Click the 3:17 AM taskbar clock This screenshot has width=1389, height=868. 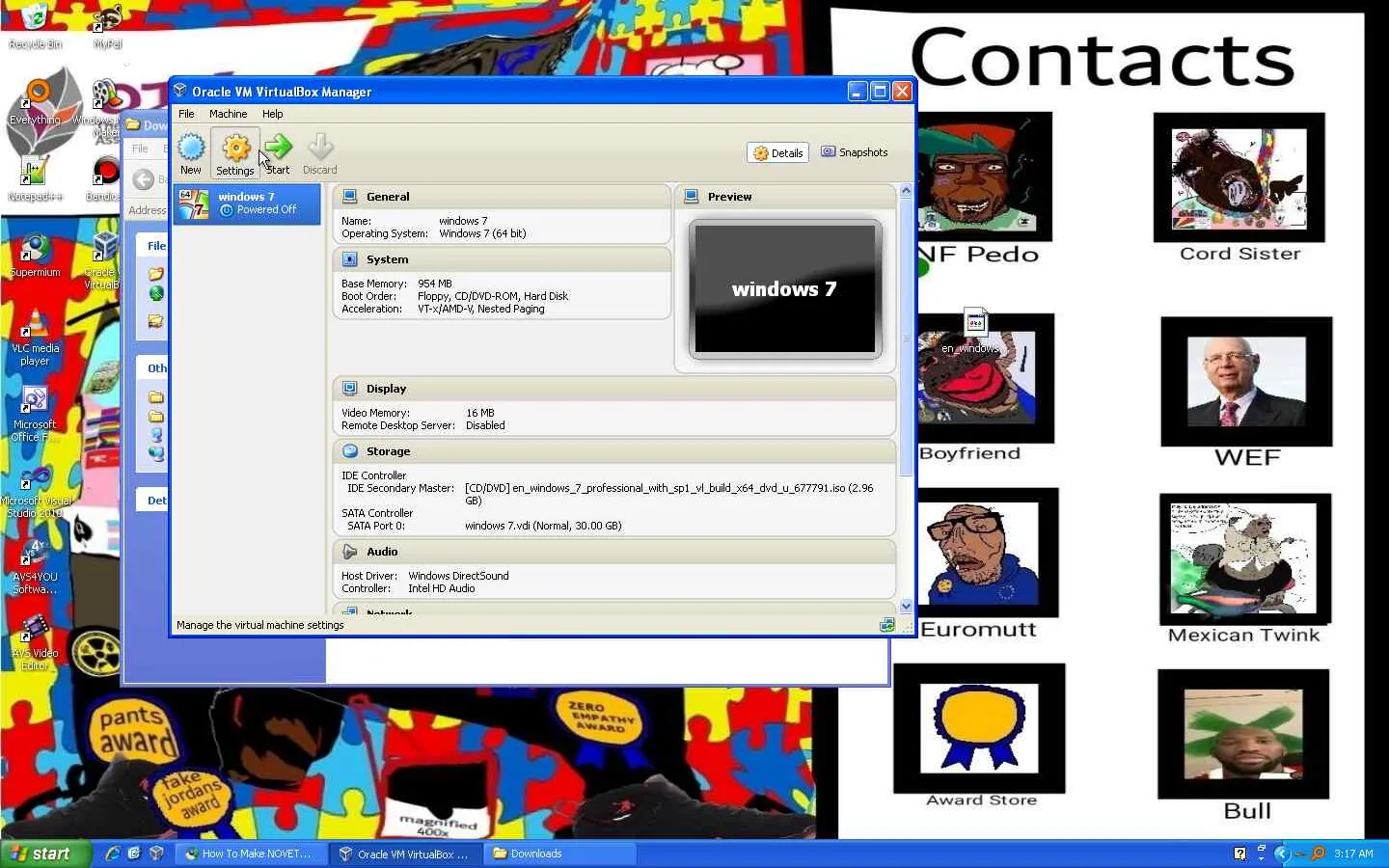pyautogui.click(x=1353, y=854)
